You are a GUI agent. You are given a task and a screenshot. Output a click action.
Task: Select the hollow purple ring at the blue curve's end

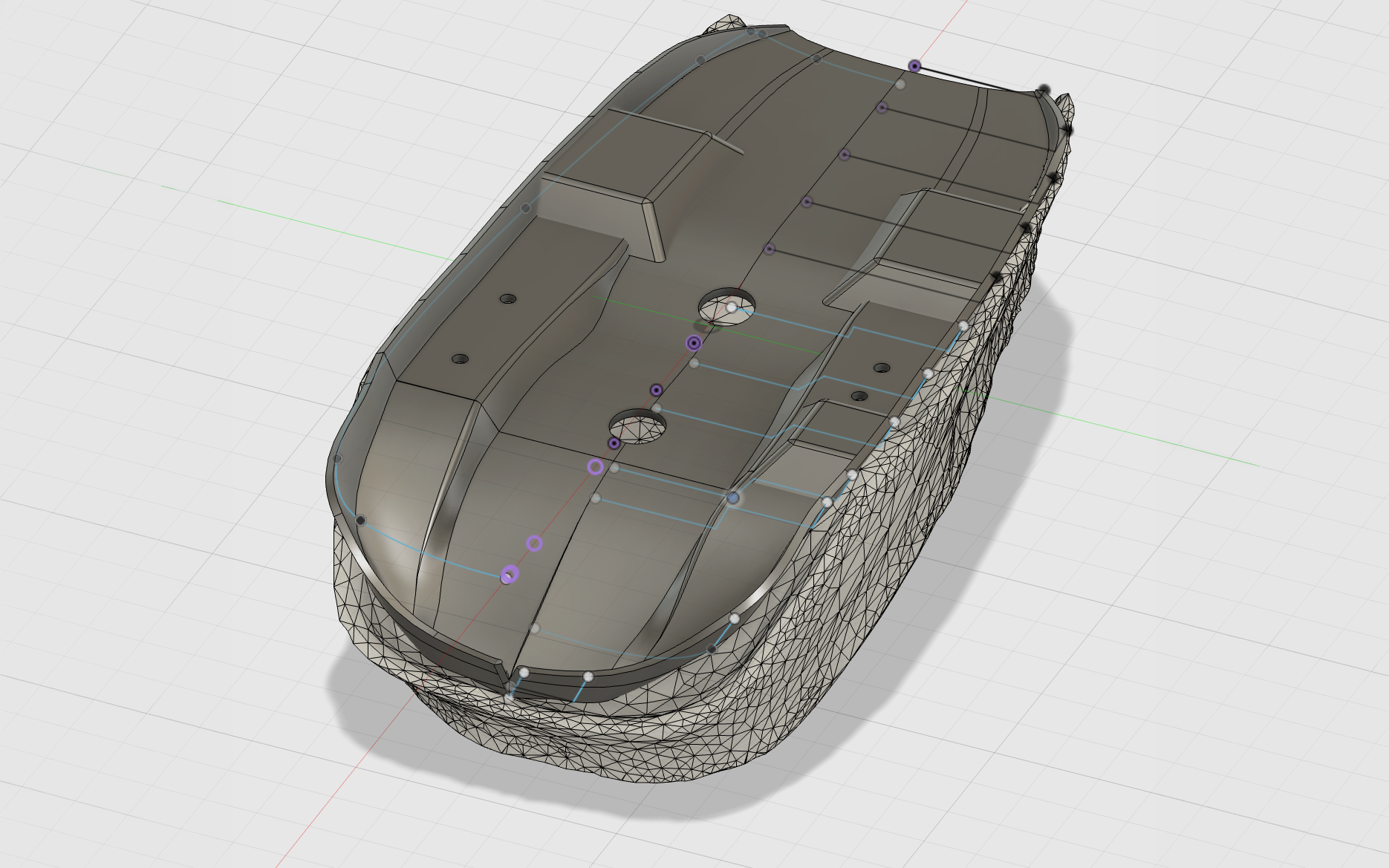pyautogui.click(x=509, y=575)
